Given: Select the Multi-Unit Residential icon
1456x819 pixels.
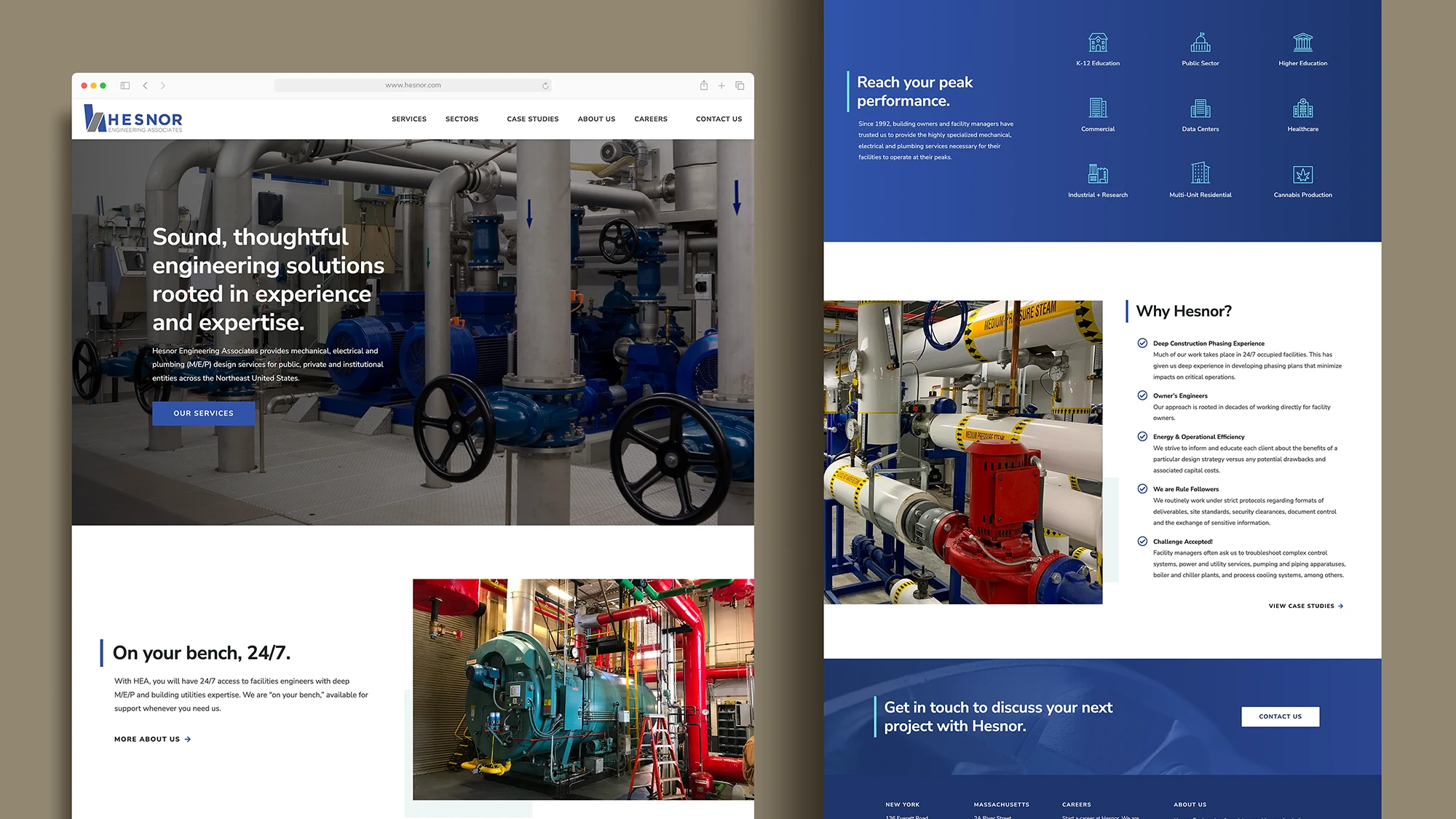Looking at the screenshot, I should (1200, 173).
